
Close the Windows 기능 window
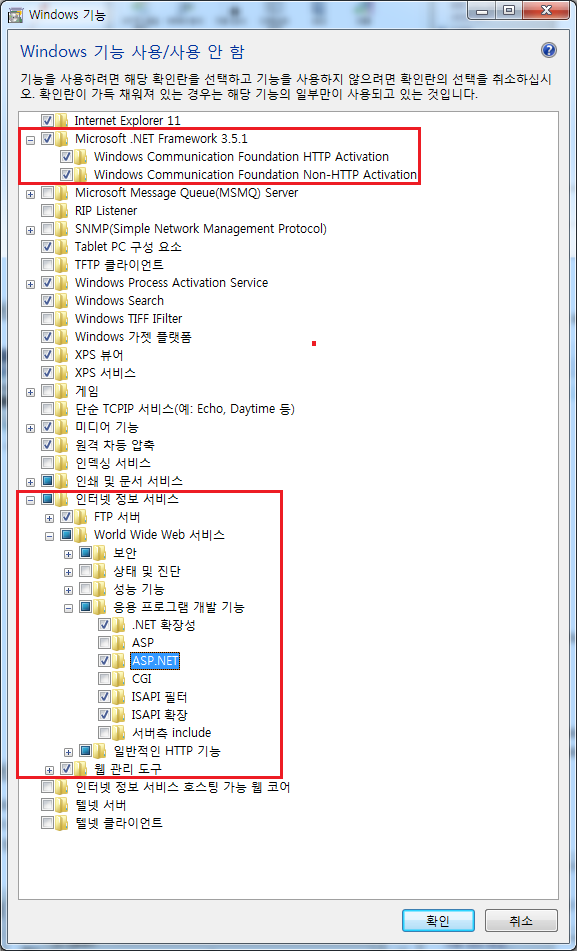point(545,9)
